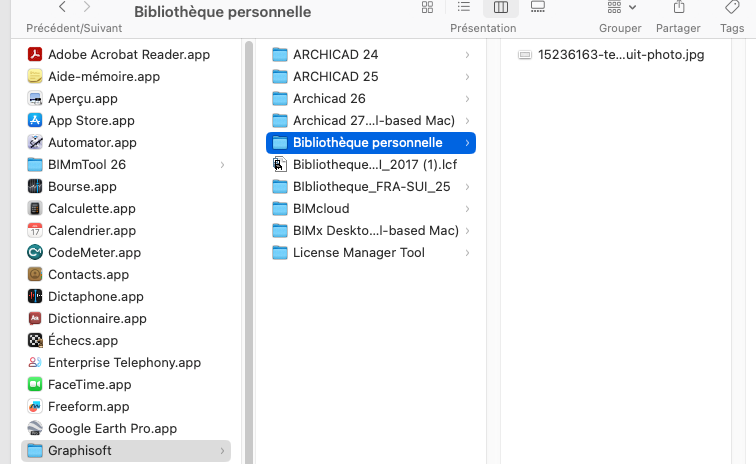Select Enterprise Telephony.app icon
756x464 pixels.
pos(35,362)
